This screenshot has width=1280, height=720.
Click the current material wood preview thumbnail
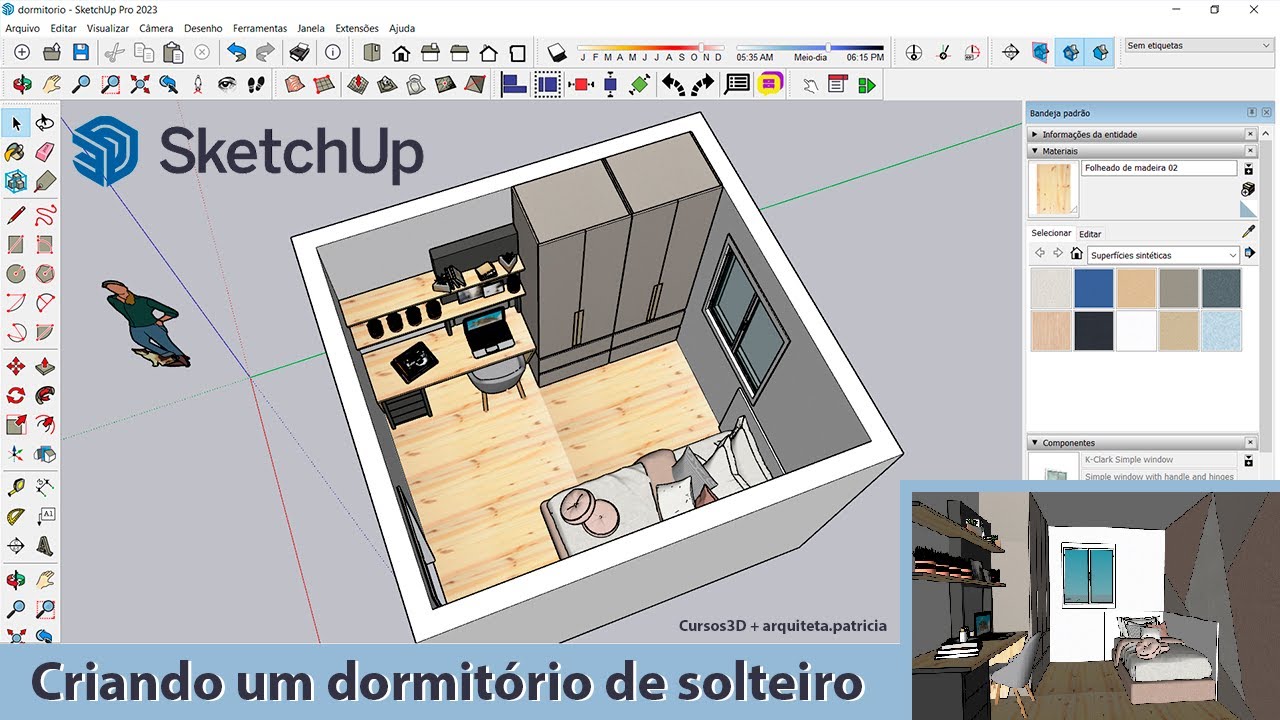tap(1054, 189)
